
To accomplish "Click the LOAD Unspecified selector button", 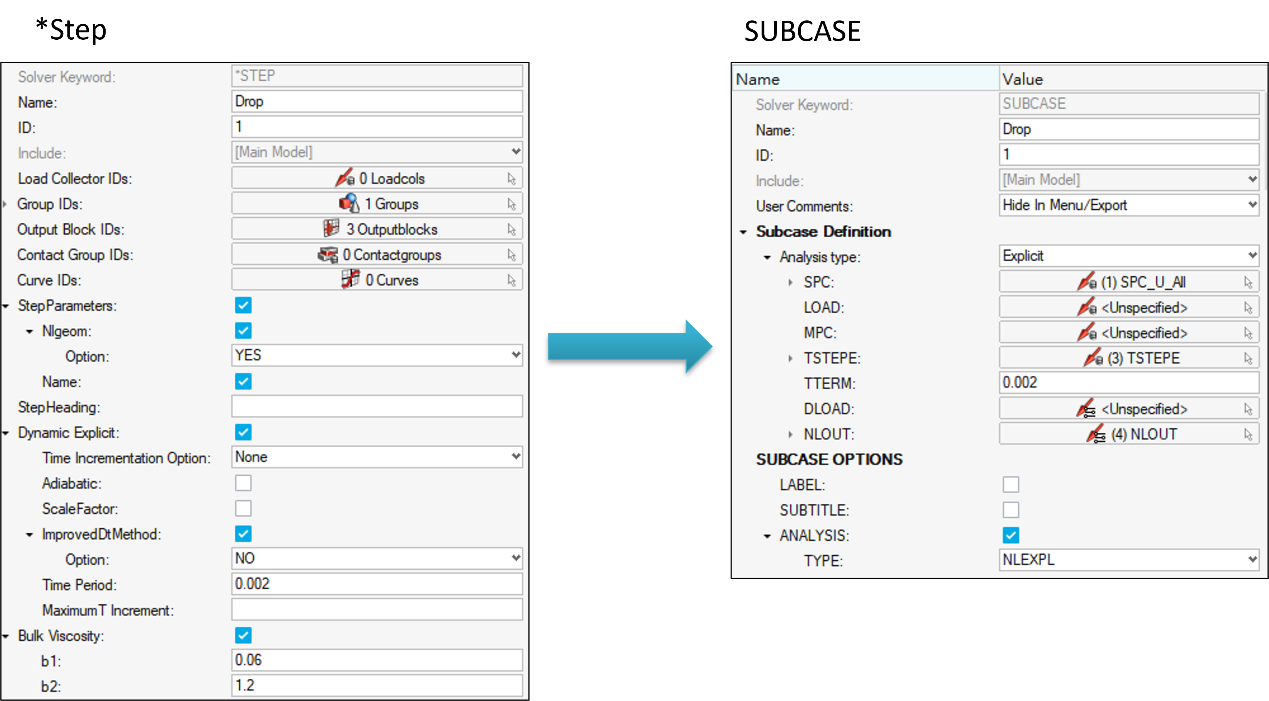I will (1129, 308).
